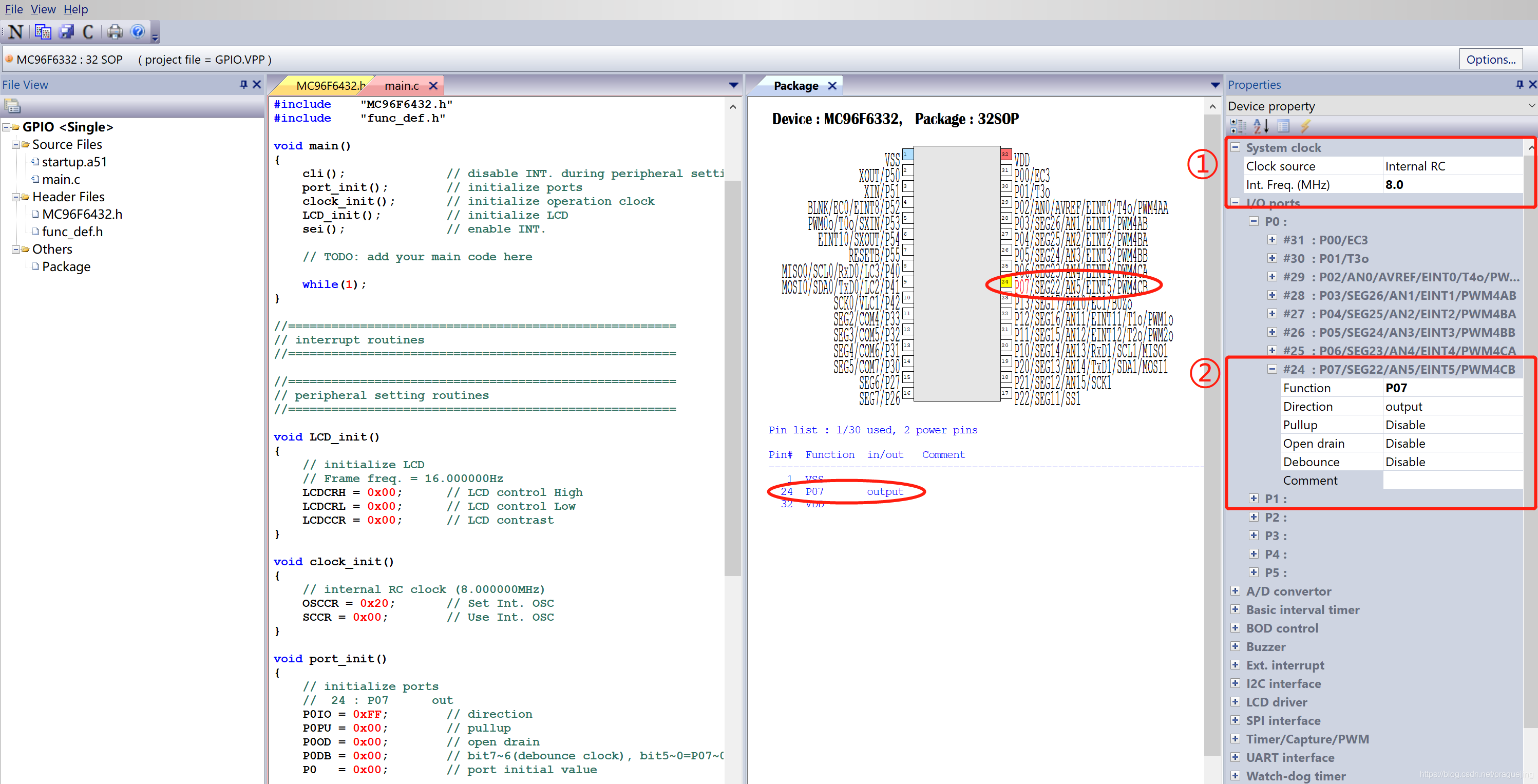The width and height of the screenshot is (1538, 784).
Task: Collapse the Header Files folder
Action: click(x=16, y=197)
